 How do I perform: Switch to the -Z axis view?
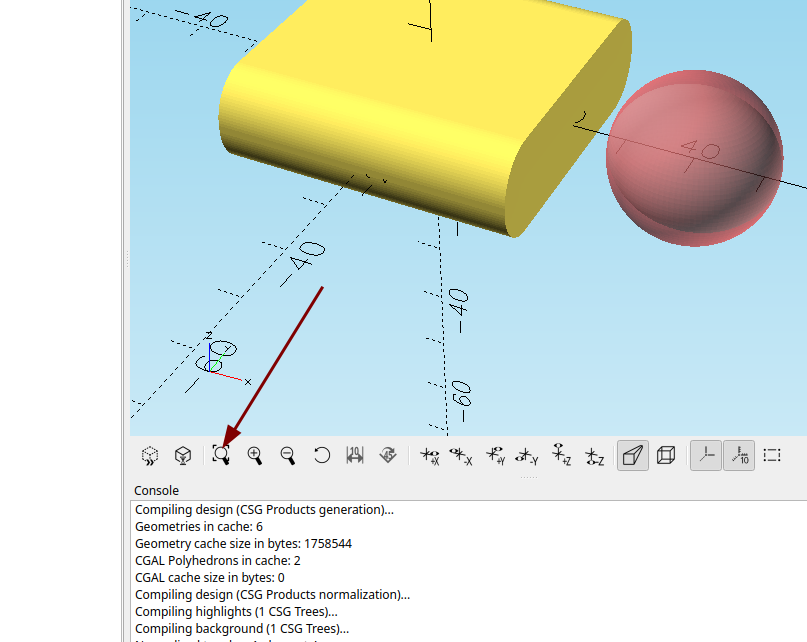coord(594,456)
